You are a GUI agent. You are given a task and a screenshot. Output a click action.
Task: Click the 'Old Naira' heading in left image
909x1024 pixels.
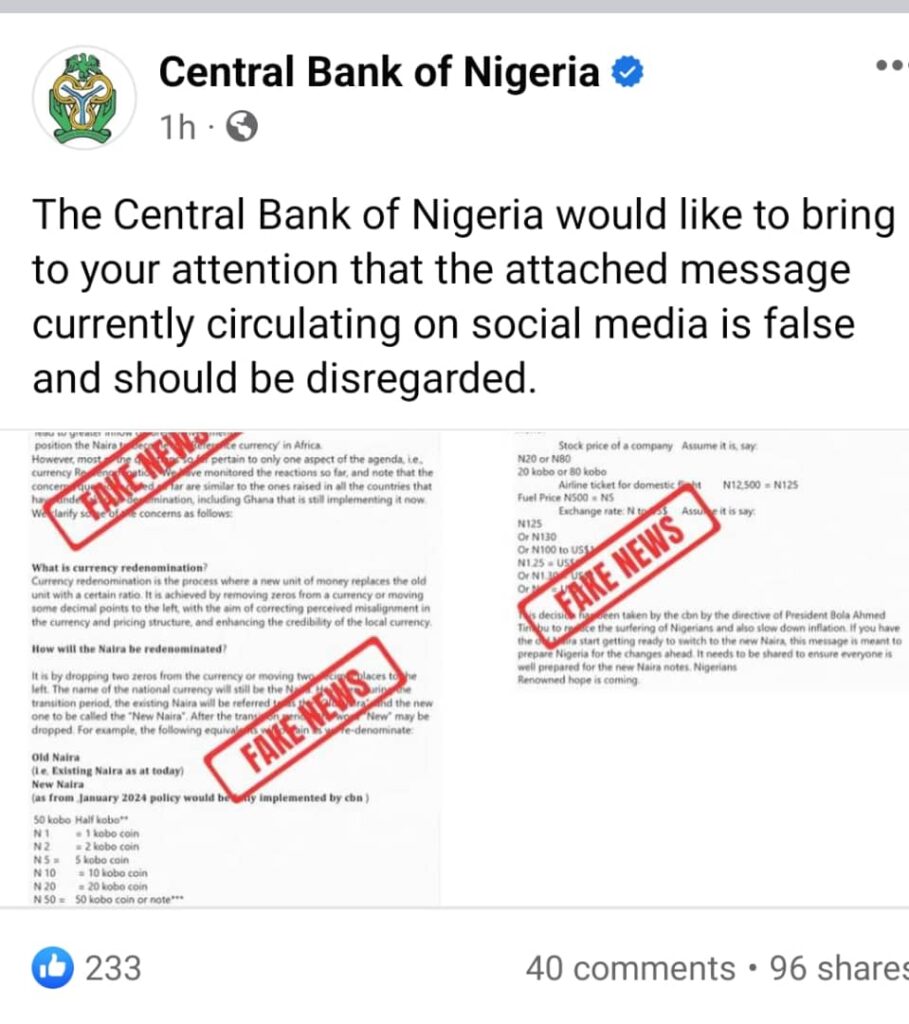56,757
